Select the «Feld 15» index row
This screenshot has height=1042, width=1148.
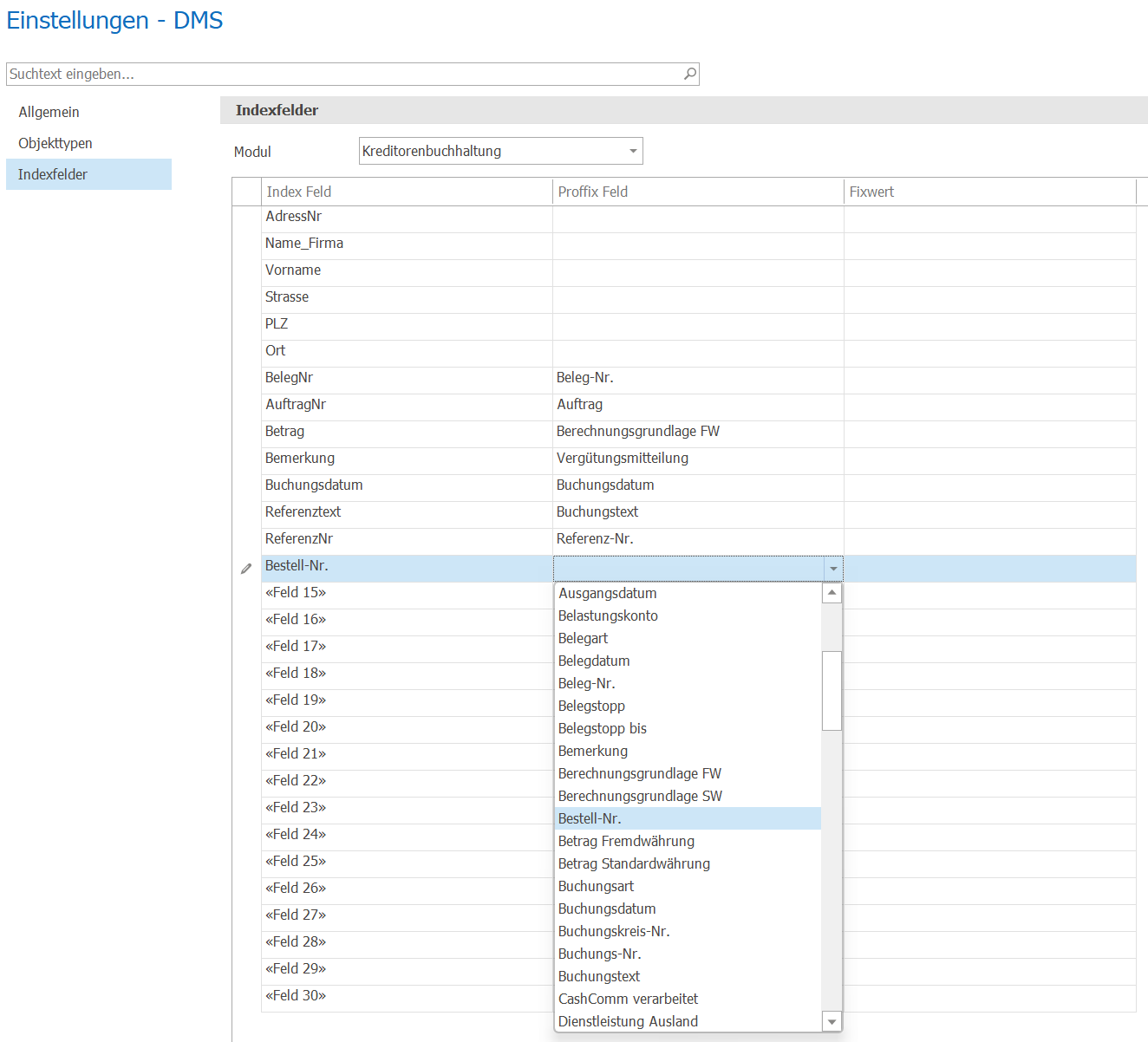pyautogui.click(x=407, y=593)
